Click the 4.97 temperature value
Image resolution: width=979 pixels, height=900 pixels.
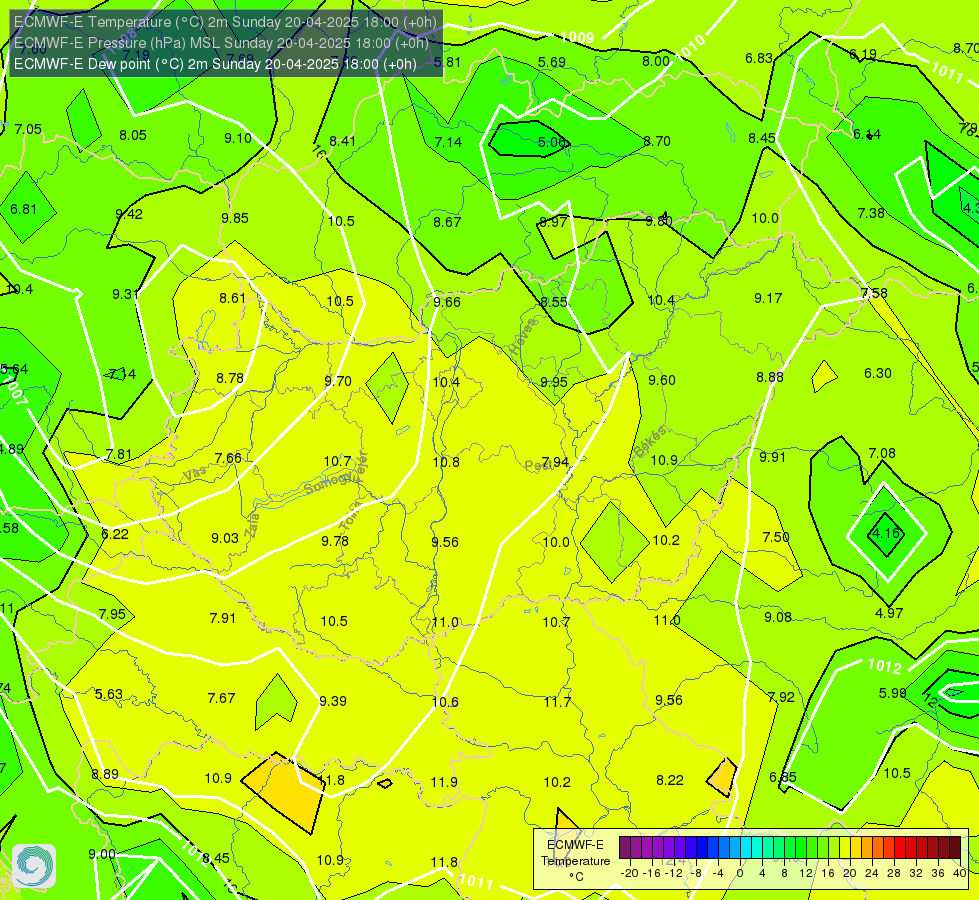pyautogui.click(x=888, y=613)
